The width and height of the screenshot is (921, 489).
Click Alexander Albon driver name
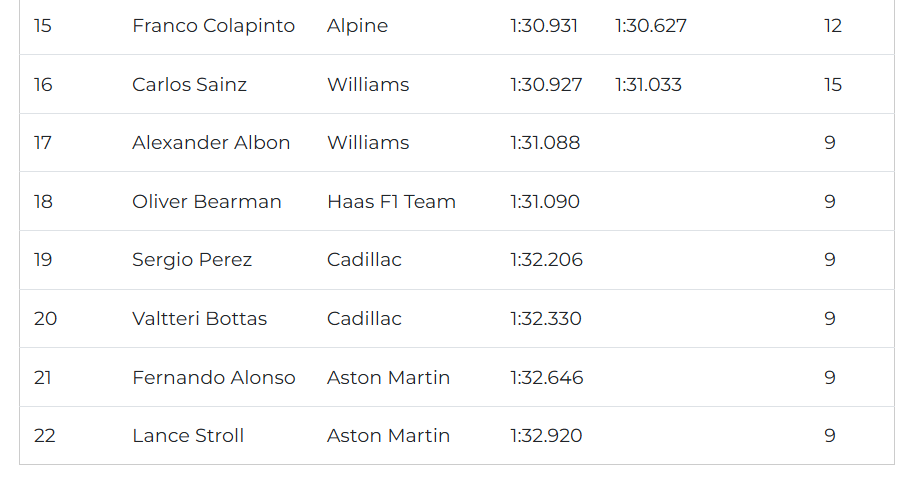(x=211, y=143)
